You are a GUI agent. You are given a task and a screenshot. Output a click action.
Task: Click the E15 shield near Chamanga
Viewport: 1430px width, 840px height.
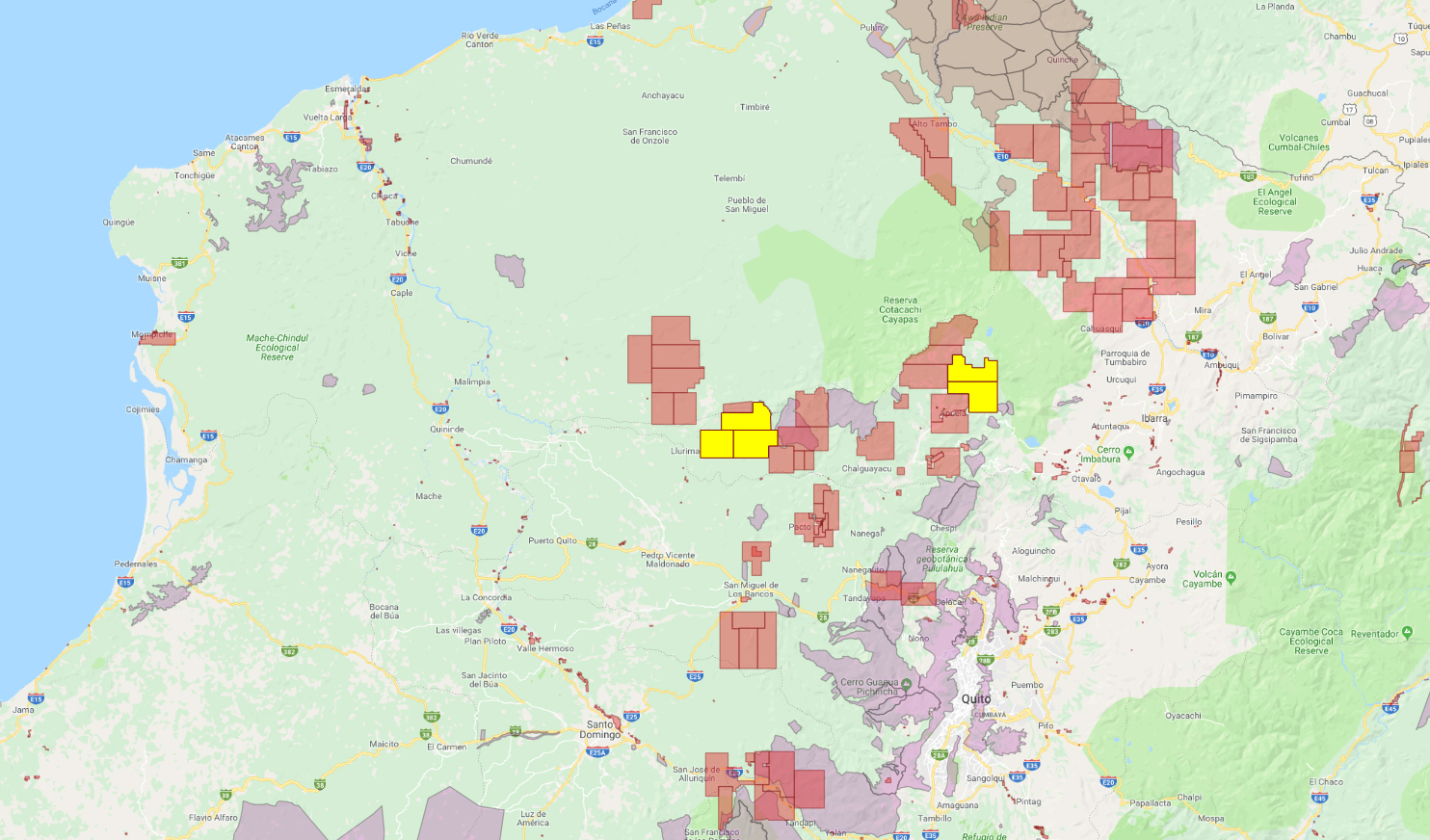(208, 436)
